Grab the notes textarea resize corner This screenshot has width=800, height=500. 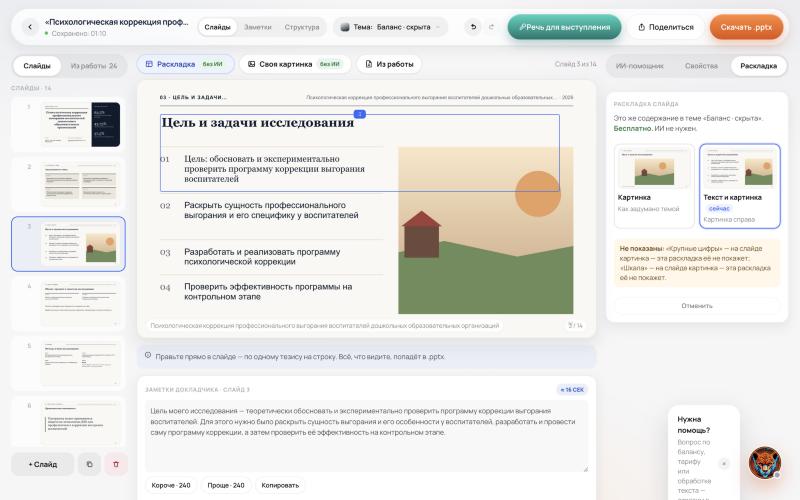tap(585, 469)
